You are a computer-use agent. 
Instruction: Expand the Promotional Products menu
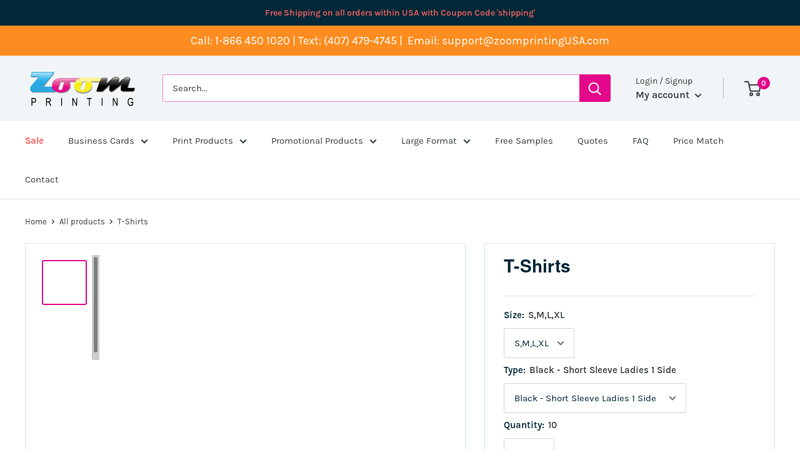324,141
